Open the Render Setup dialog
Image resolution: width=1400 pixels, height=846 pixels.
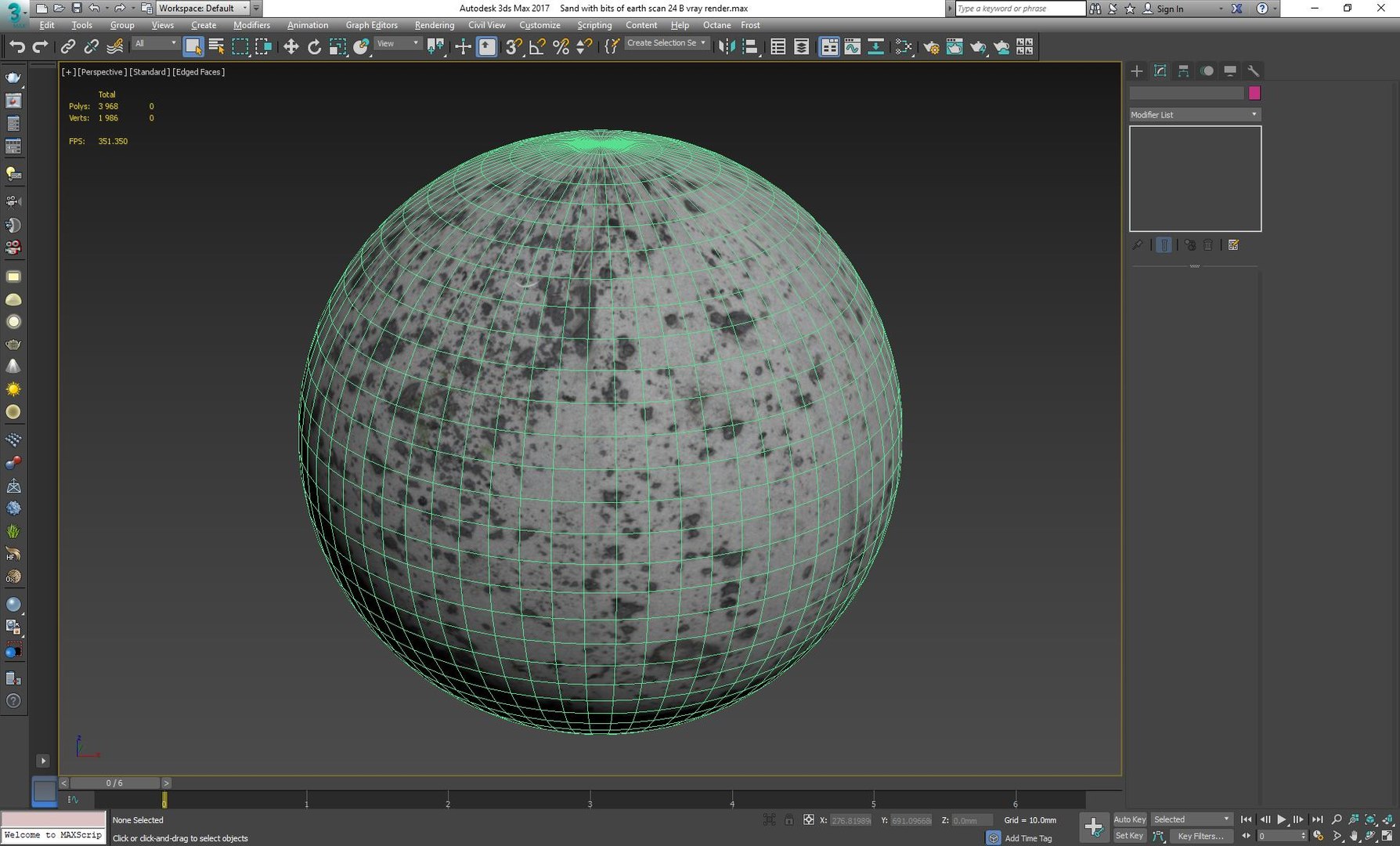pos(931,47)
